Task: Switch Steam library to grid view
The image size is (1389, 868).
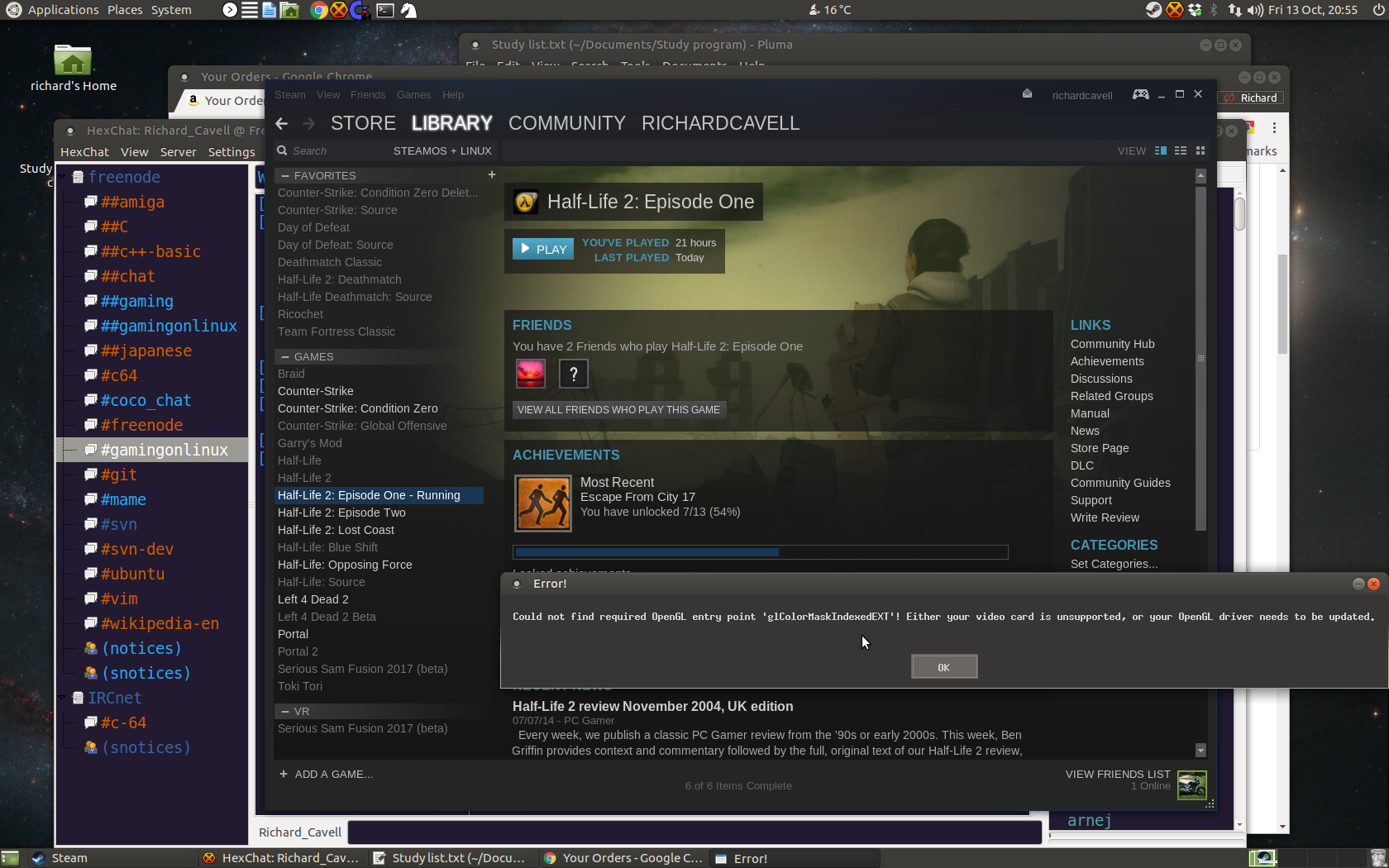Action: pyautogui.click(x=1200, y=150)
